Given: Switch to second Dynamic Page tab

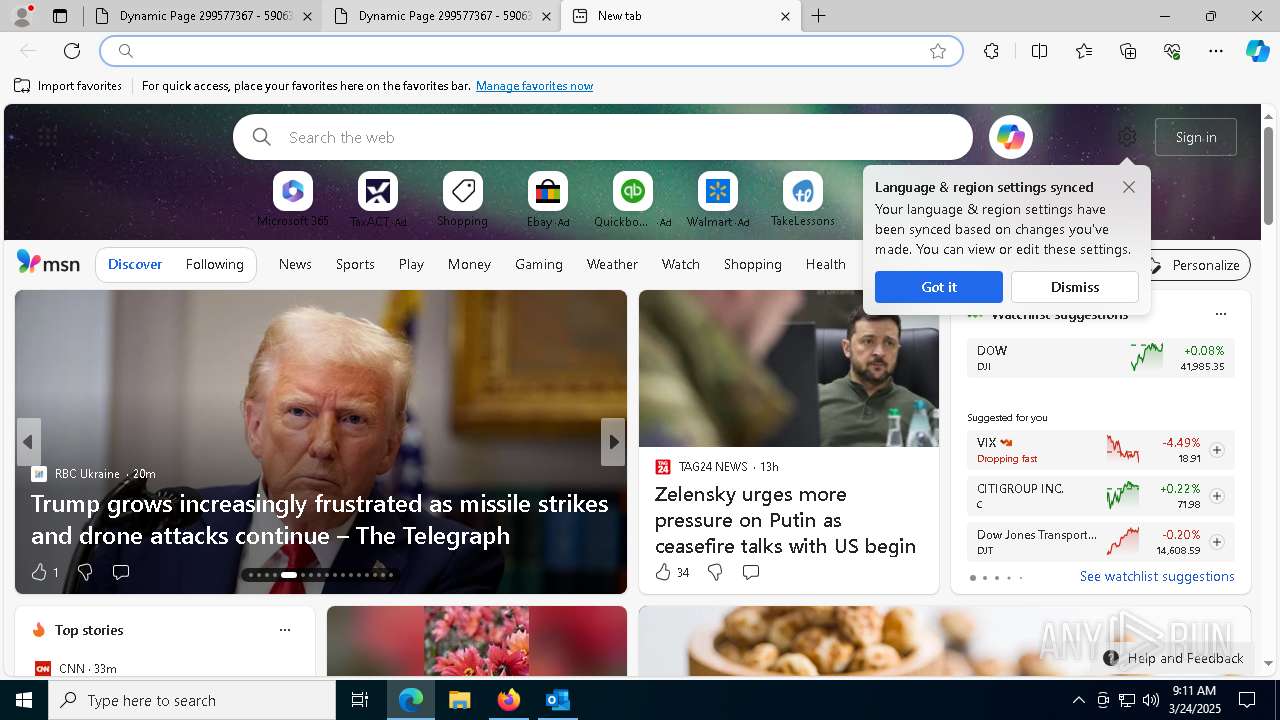Looking at the screenshot, I should [441, 16].
